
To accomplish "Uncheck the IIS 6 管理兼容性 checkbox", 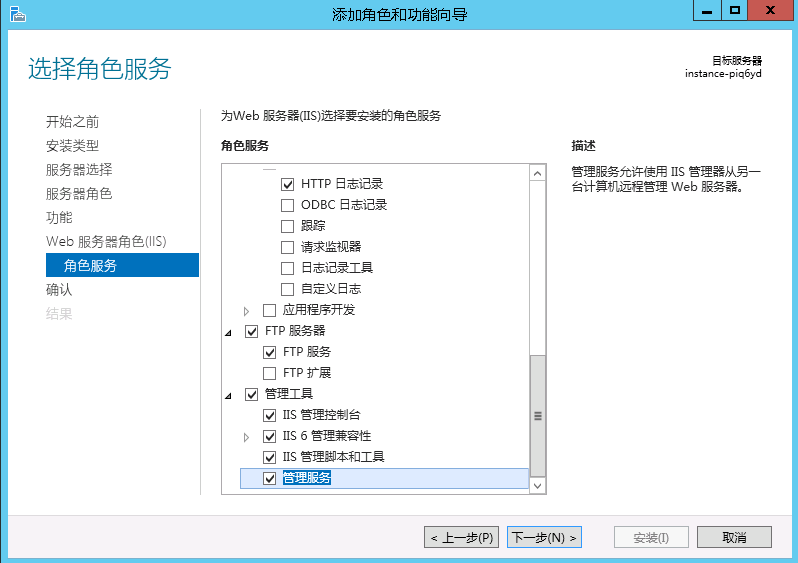I will (x=270, y=436).
